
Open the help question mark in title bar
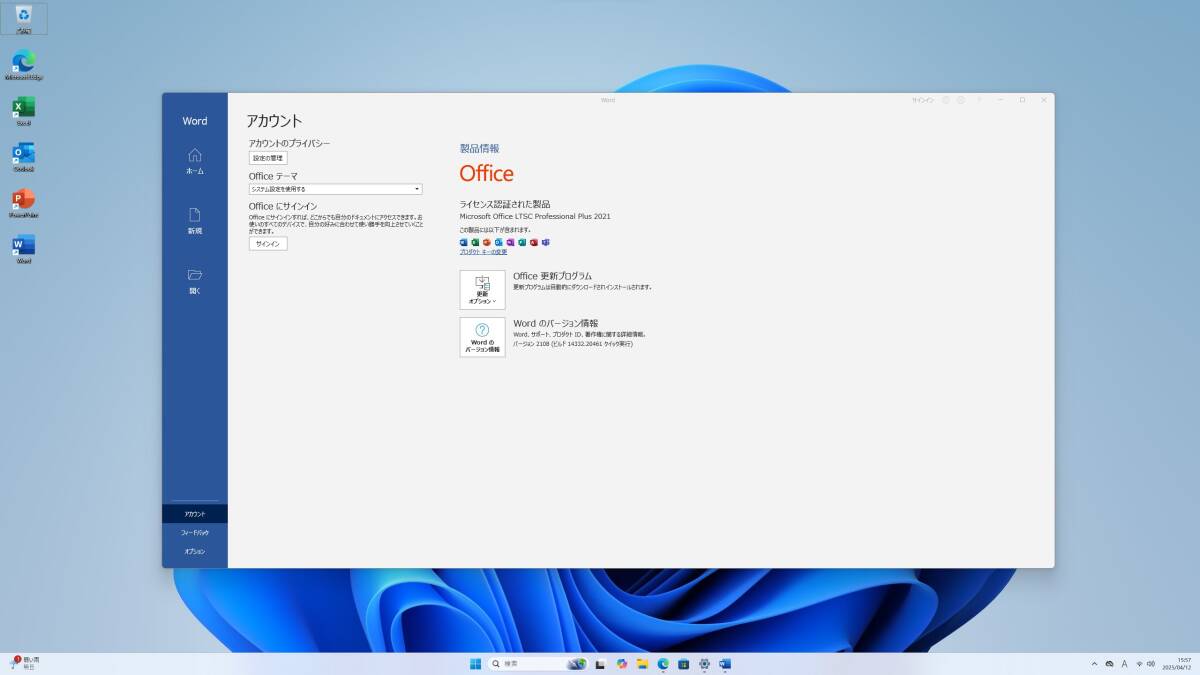click(979, 100)
